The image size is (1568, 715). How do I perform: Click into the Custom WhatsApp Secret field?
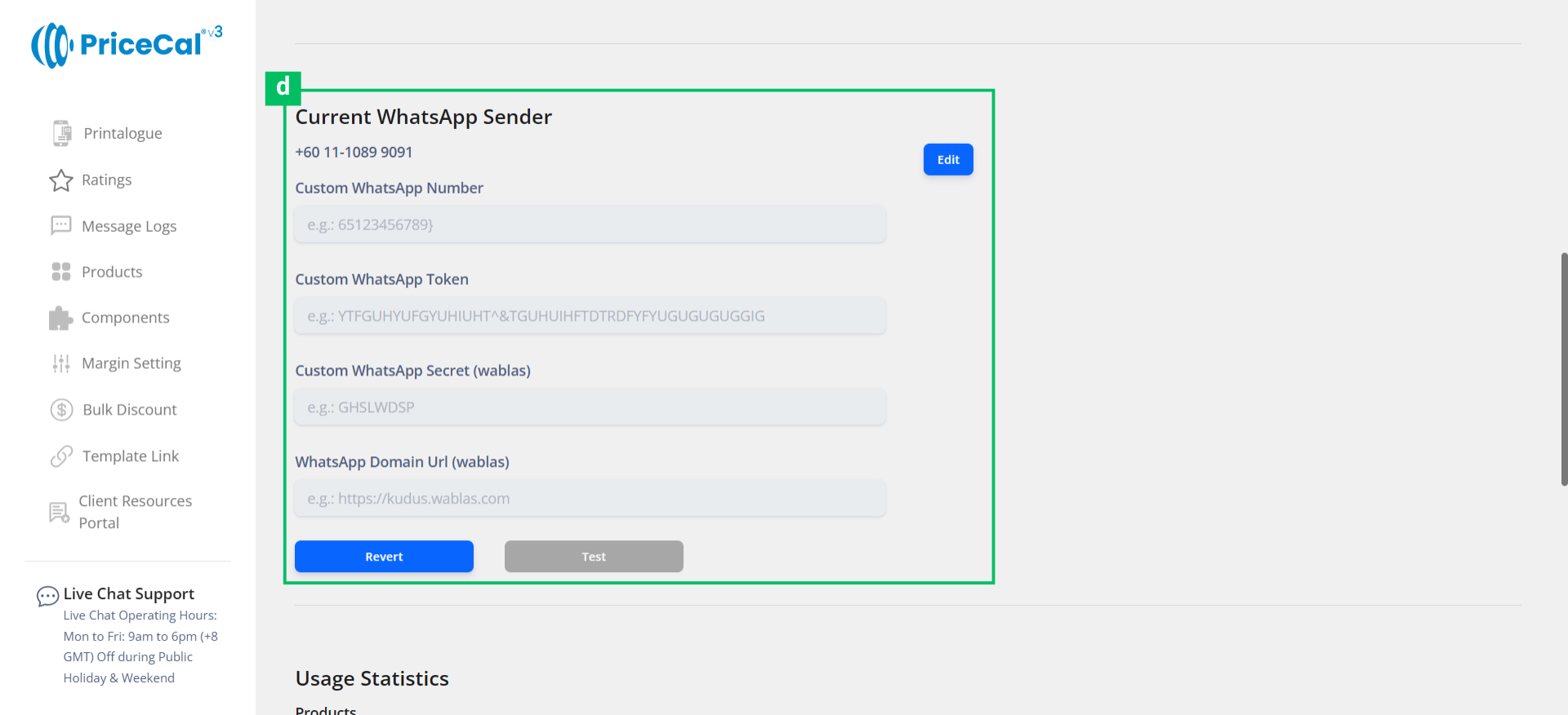click(x=590, y=407)
